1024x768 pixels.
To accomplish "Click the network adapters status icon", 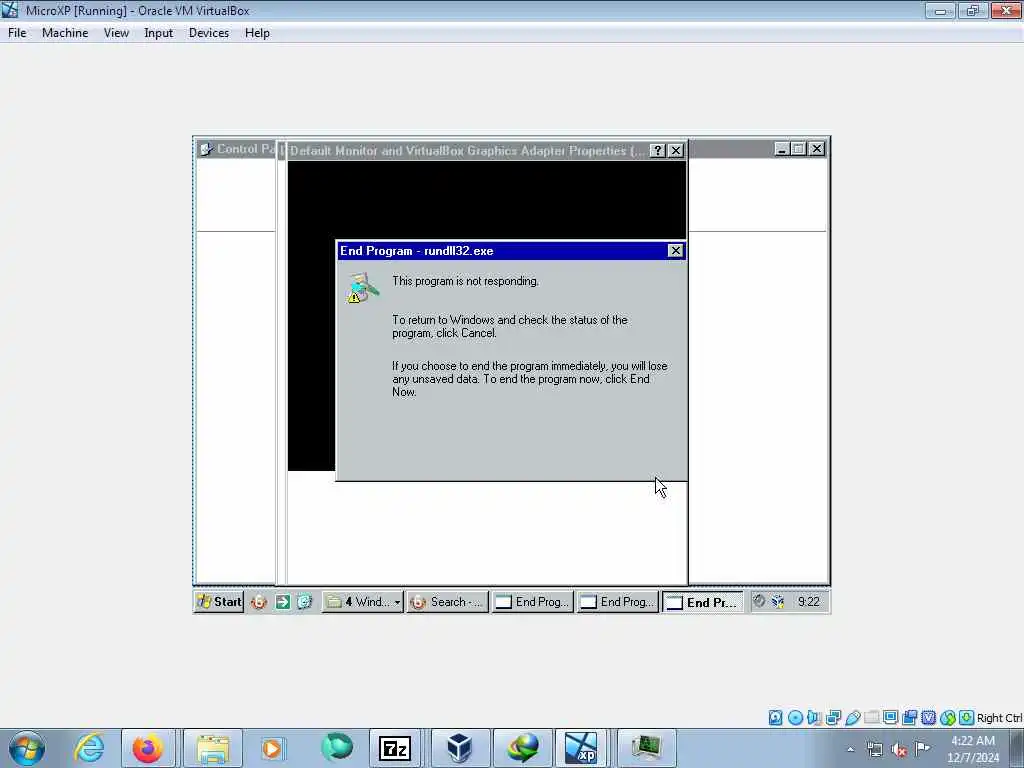I will (833, 718).
